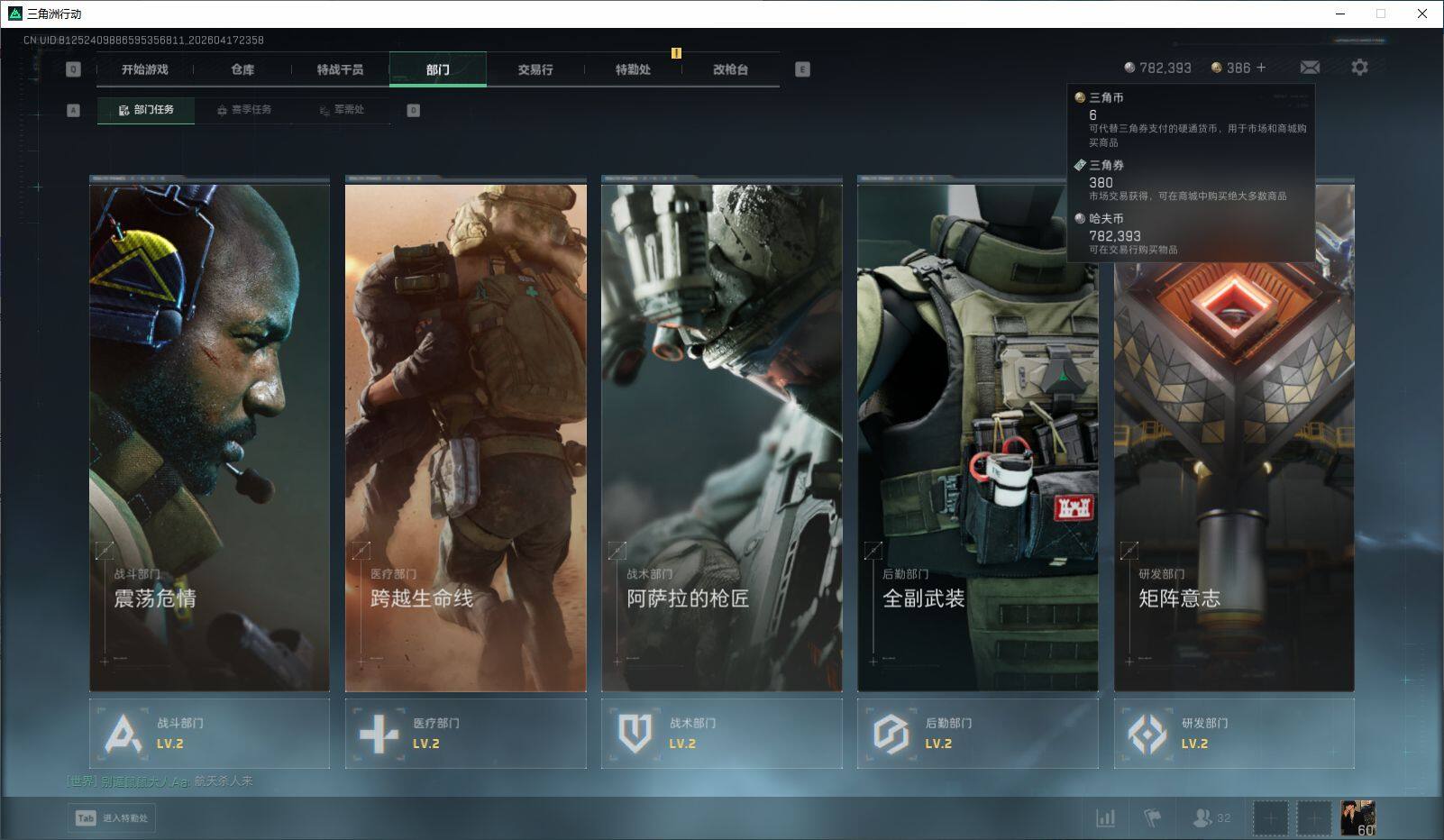Click the E key next-tab icon
The image size is (1444, 840).
click(802, 69)
